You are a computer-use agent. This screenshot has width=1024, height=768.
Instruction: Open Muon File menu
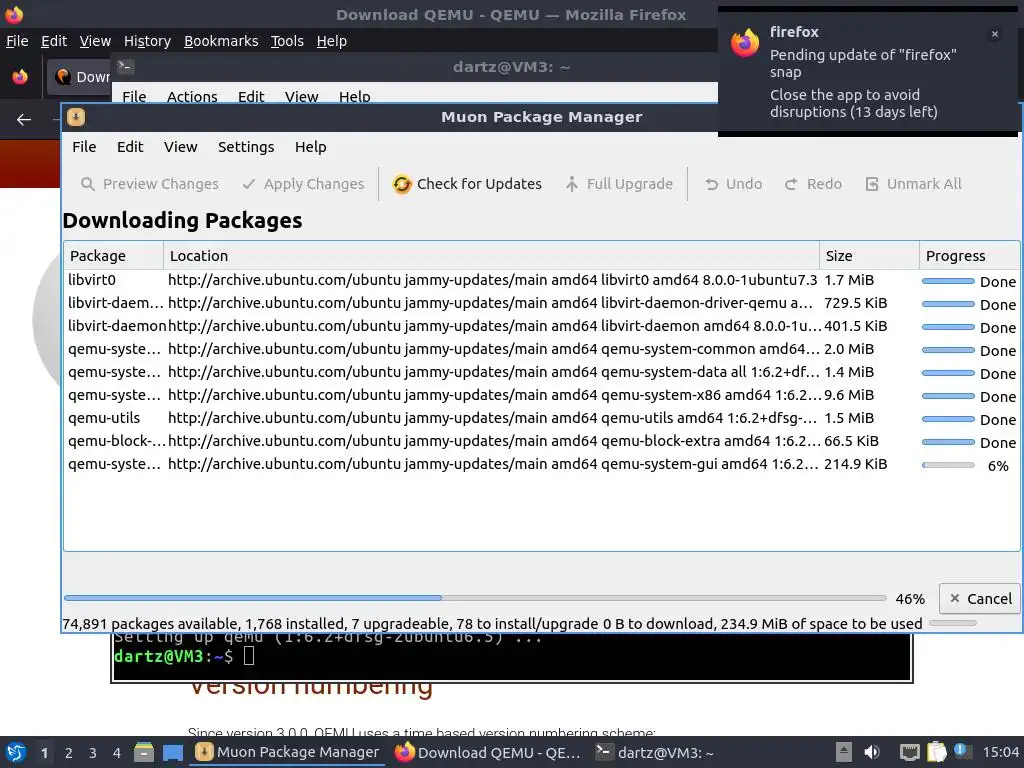[84, 147]
